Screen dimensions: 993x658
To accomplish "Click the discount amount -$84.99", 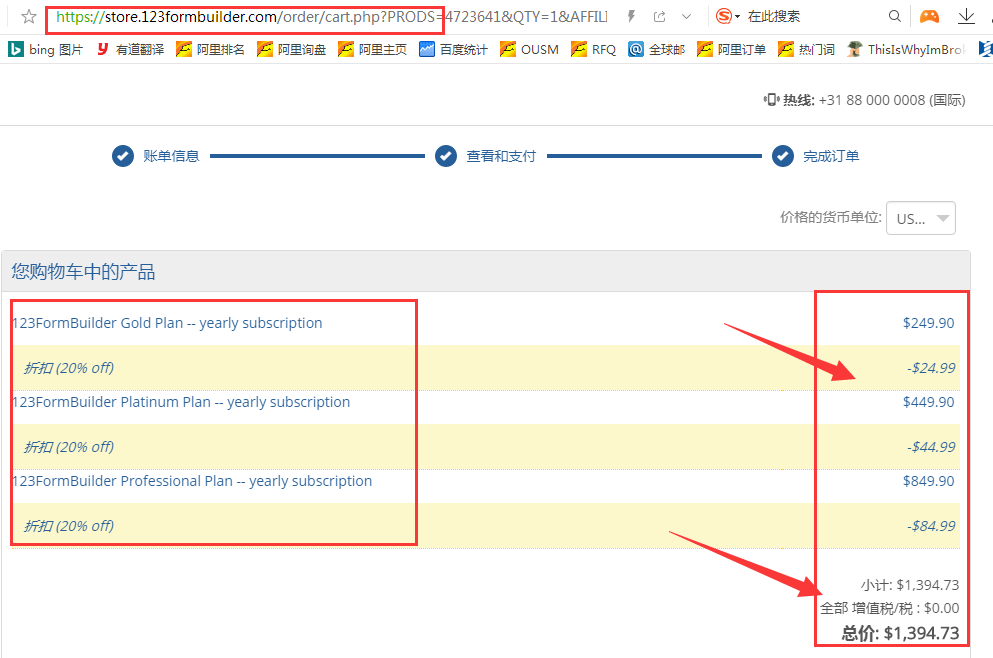I will pyautogui.click(x=931, y=526).
